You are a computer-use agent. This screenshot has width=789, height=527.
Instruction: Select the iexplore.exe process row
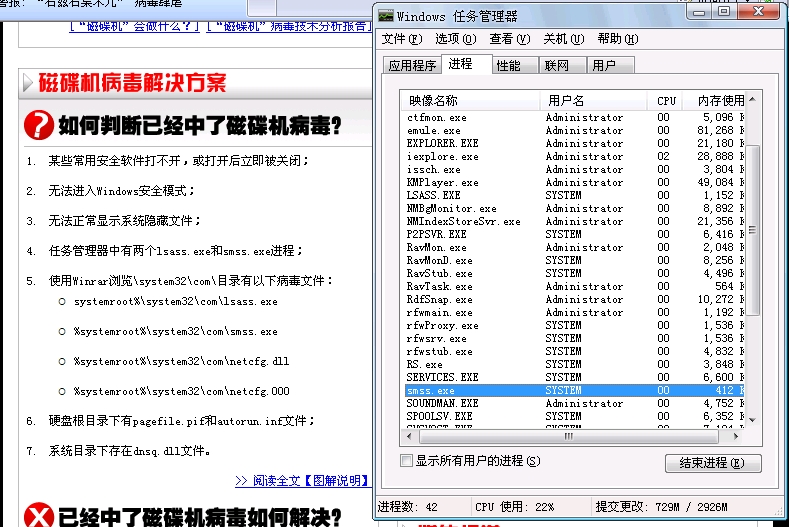click(574, 157)
